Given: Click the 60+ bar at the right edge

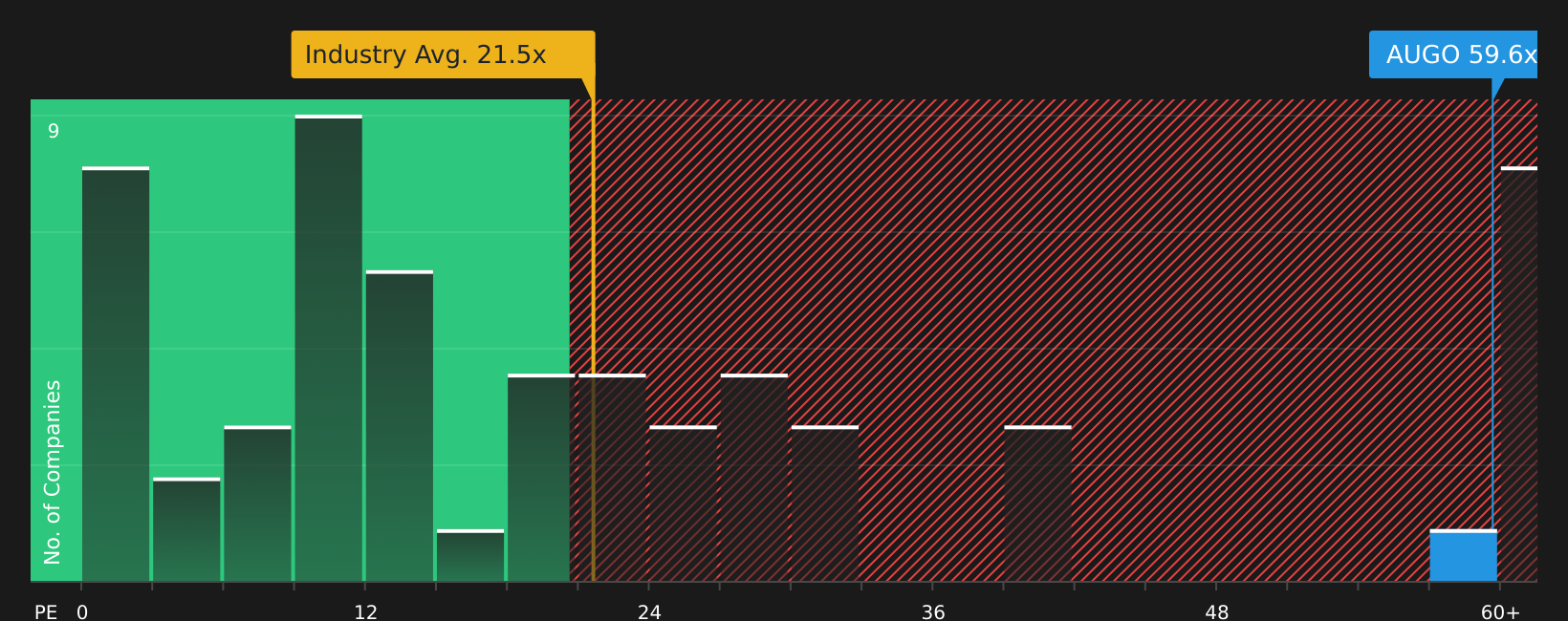Looking at the screenshot, I should coord(1519,374).
